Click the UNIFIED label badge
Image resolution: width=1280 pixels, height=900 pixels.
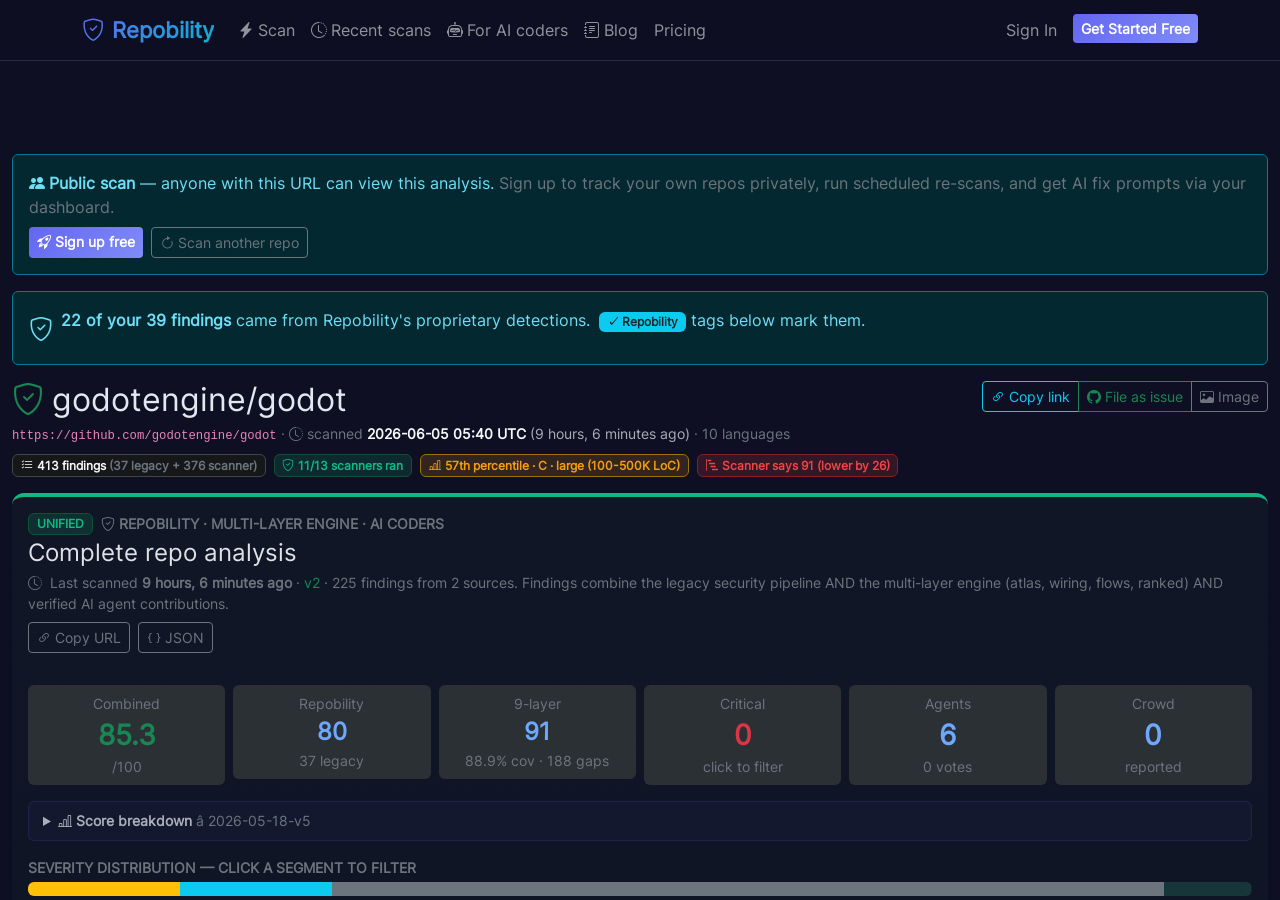click(60, 524)
